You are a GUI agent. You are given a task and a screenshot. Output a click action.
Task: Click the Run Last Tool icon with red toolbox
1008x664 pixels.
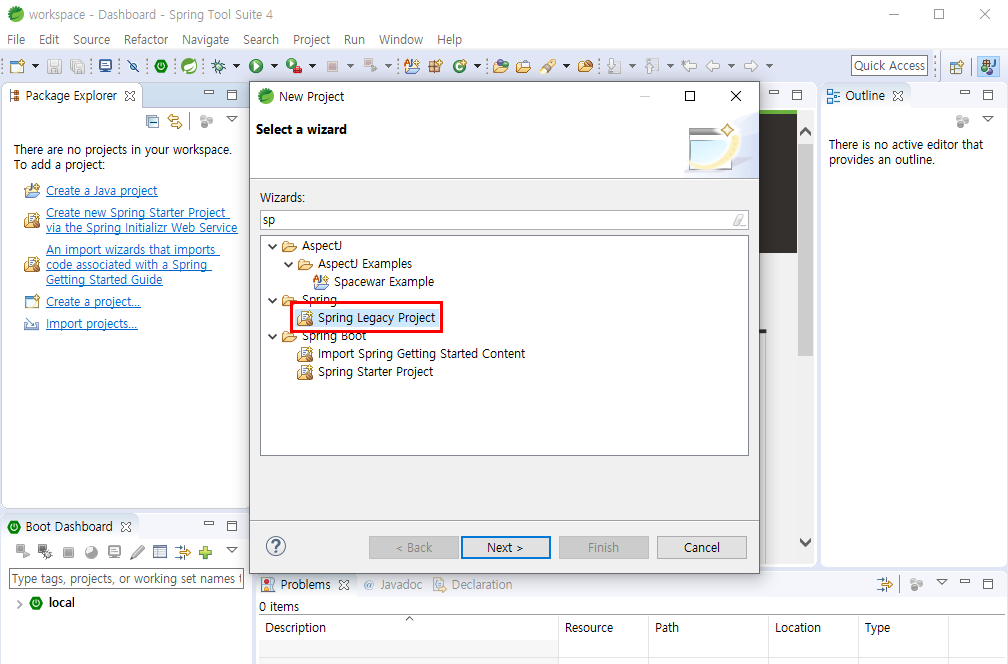[x=294, y=66]
